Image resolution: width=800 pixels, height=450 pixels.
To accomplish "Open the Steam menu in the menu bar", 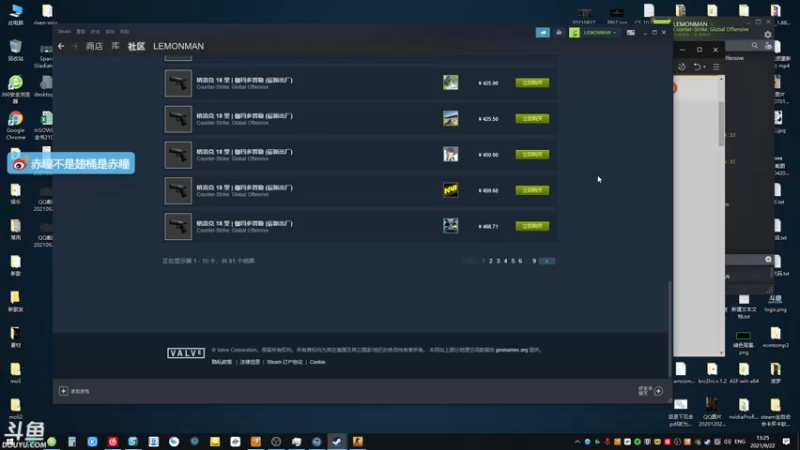I will click(x=64, y=32).
